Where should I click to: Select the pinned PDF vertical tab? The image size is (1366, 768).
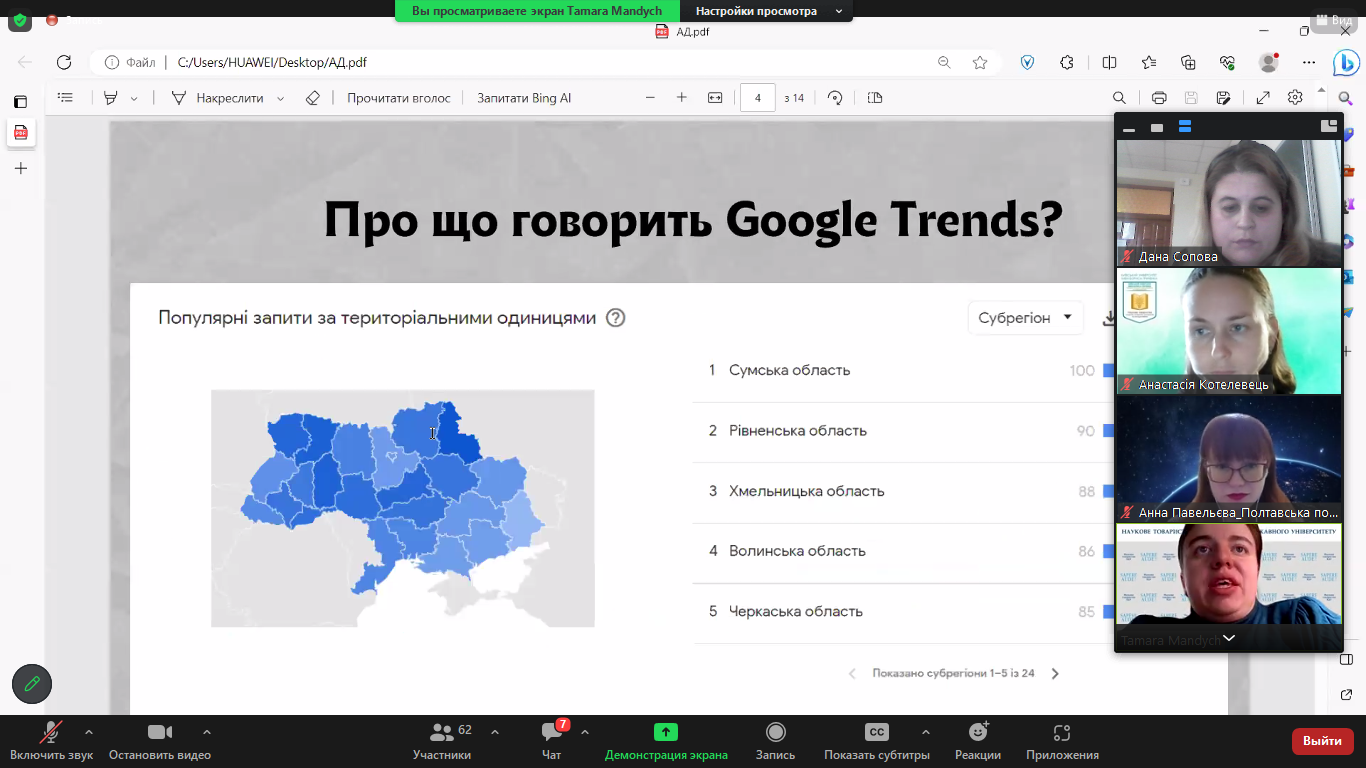coord(20,133)
